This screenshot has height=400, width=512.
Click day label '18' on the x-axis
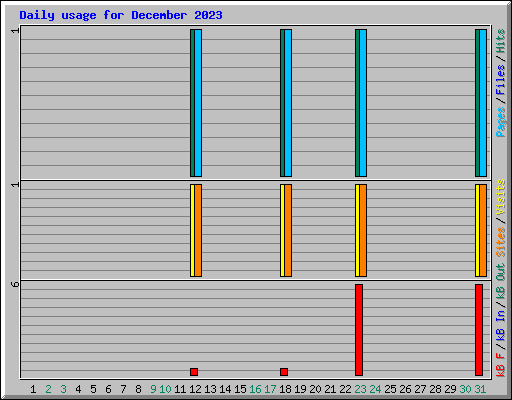[x=285, y=389]
